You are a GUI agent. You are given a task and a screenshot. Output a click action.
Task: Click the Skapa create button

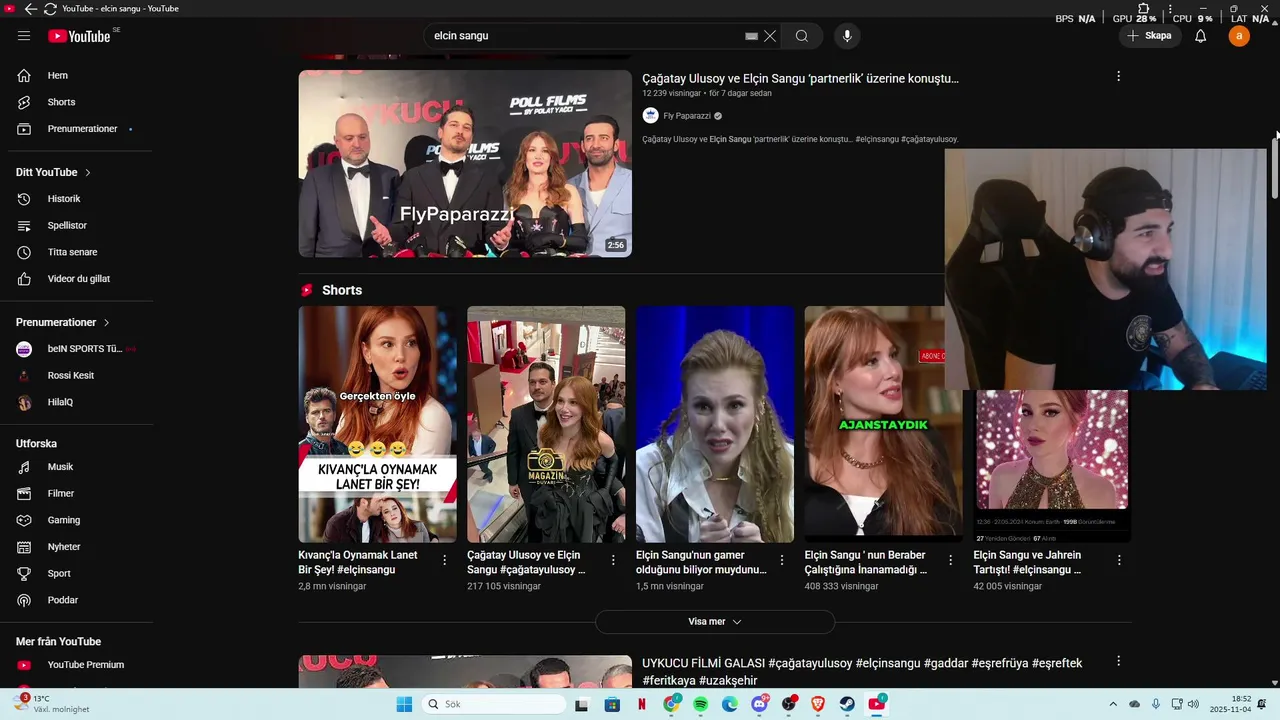(x=1149, y=36)
